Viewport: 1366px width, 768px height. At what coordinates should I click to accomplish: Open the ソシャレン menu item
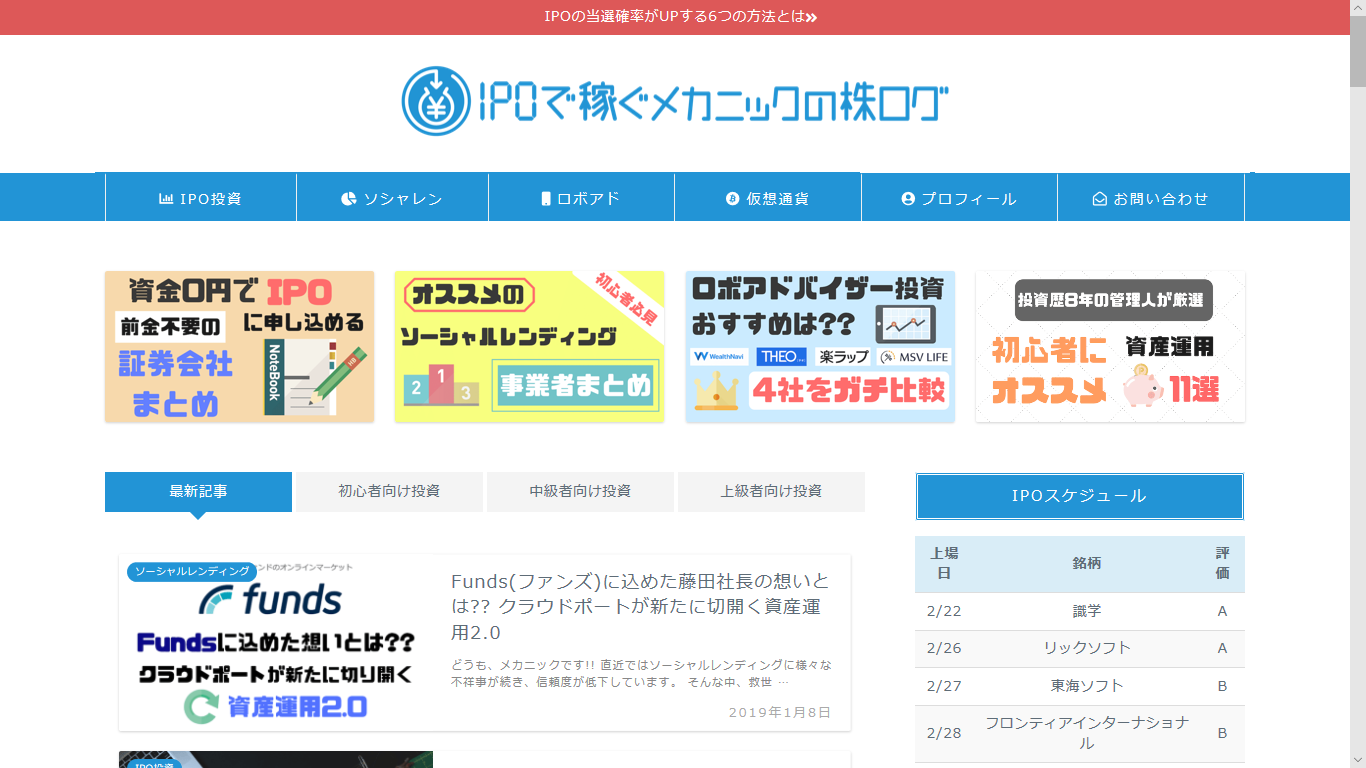[392, 198]
